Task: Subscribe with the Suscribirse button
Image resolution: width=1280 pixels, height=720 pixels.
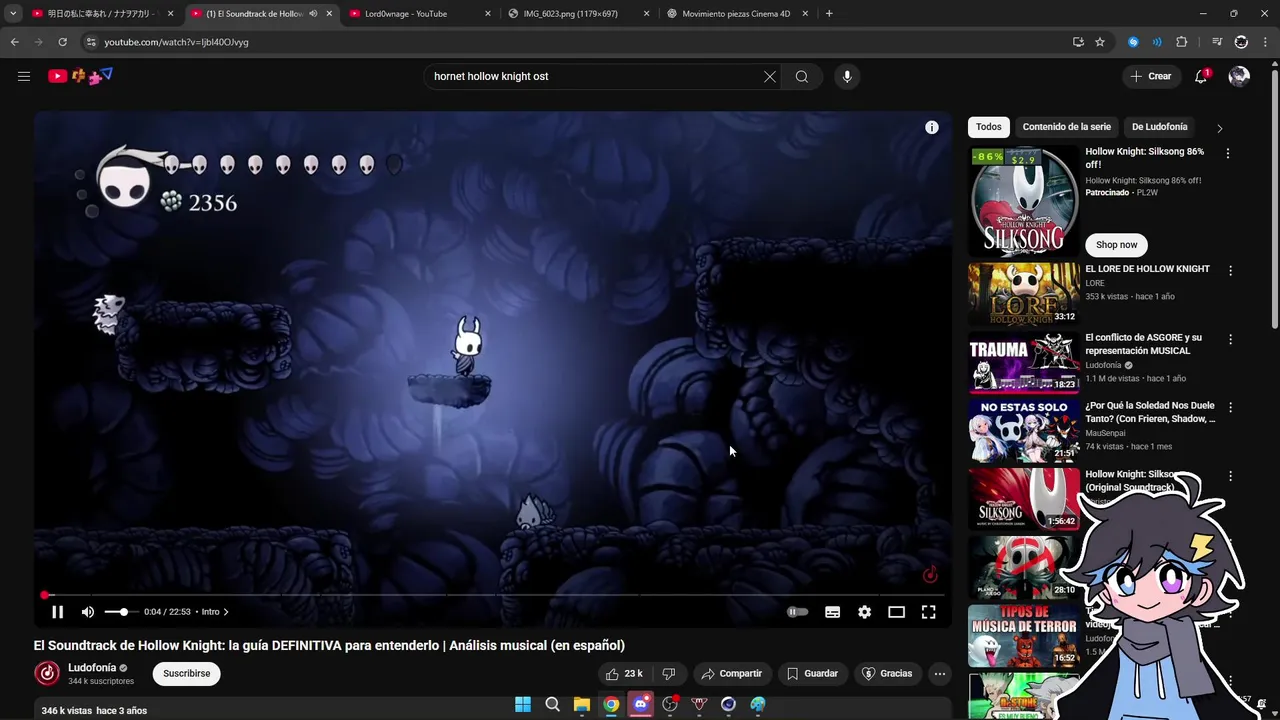Action: (187, 674)
